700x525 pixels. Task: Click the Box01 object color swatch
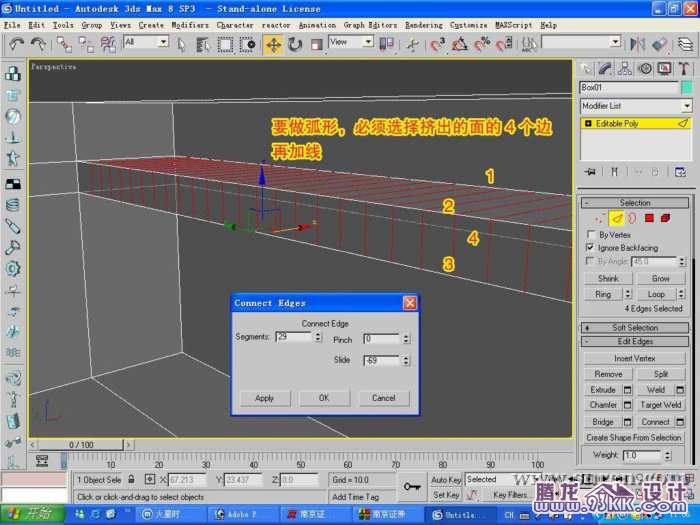click(x=687, y=88)
